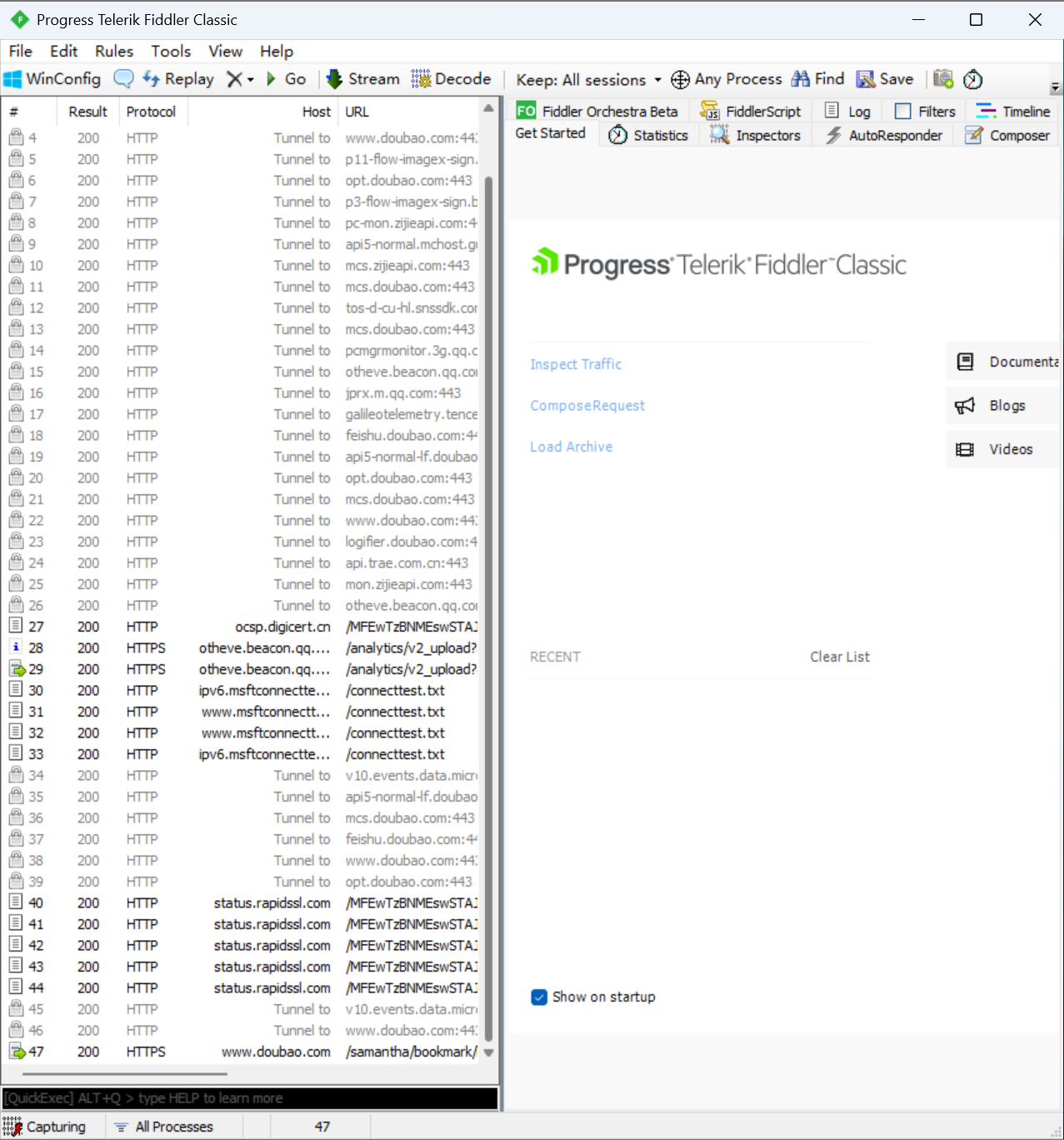The image size is (1064, 1140).
Task: Open the Documentation button
Action: tap(1004, 362)
